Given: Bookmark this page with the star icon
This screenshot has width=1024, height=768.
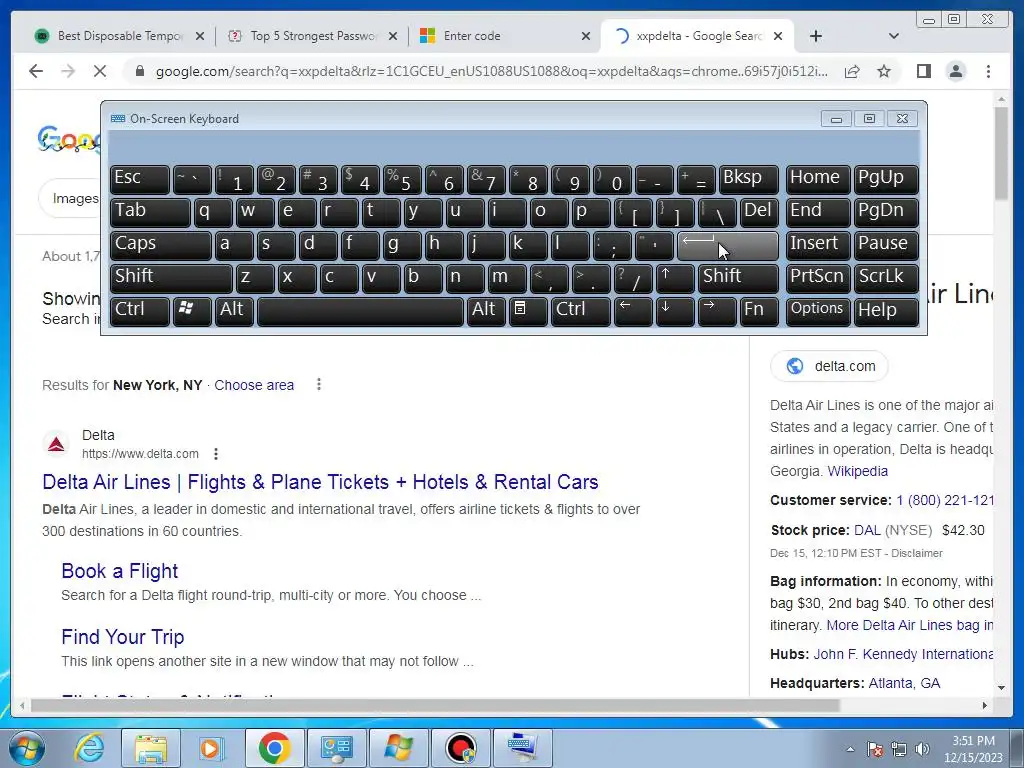Looking at the screenshot, I should 884,71.
